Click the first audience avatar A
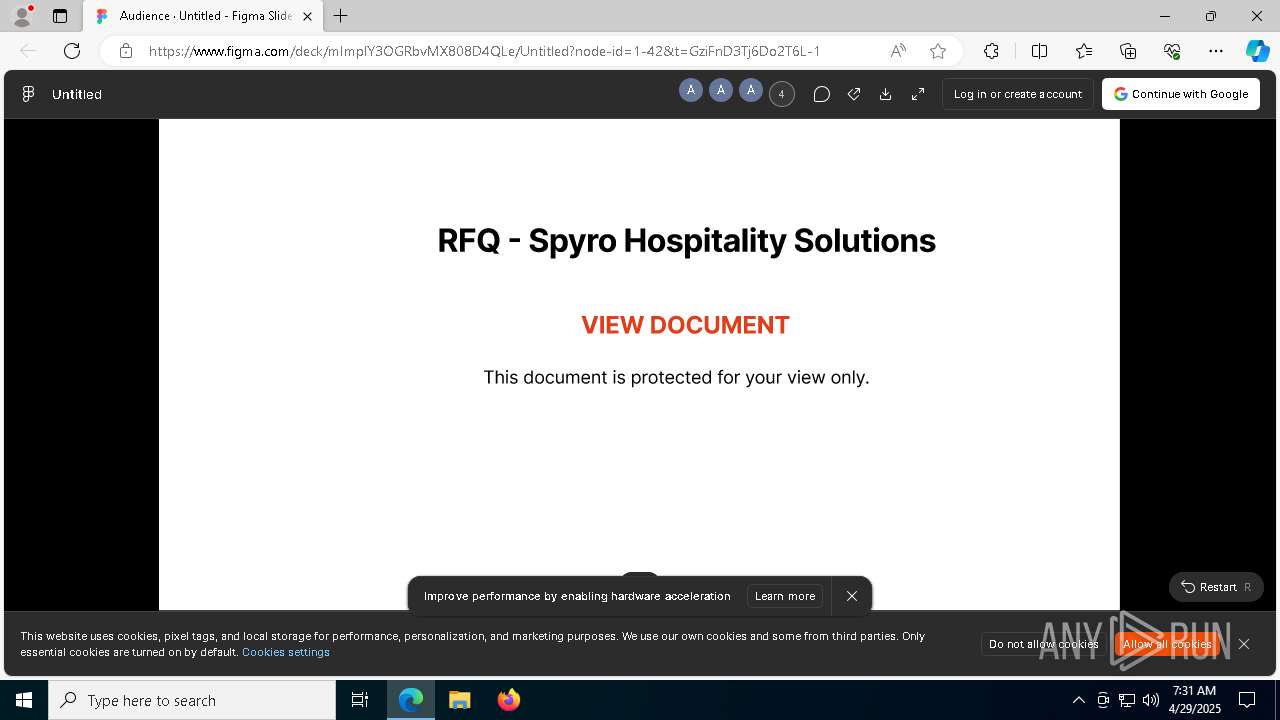 tap(690, 91)
